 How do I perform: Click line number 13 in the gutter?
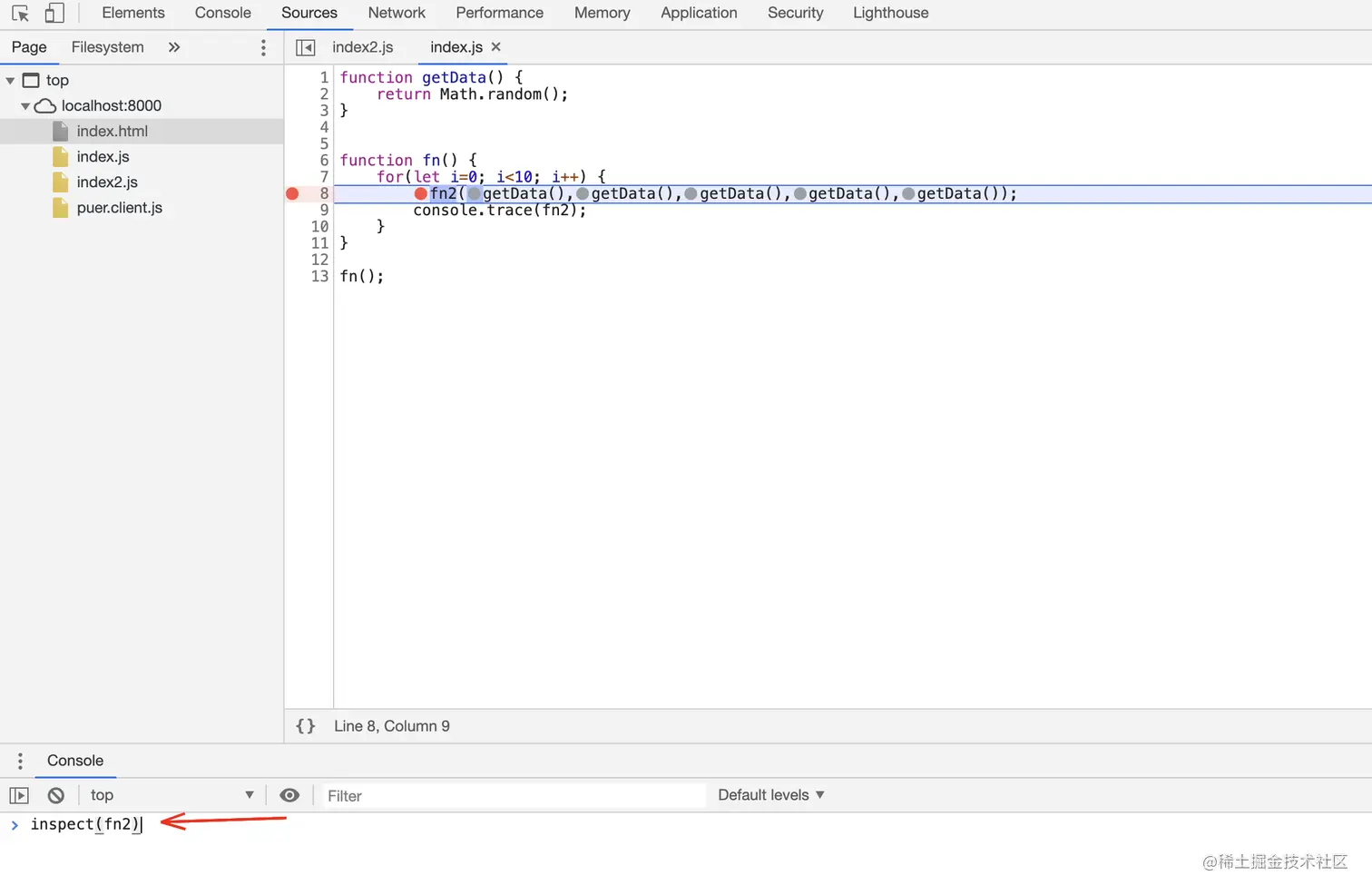coord(319,276)
